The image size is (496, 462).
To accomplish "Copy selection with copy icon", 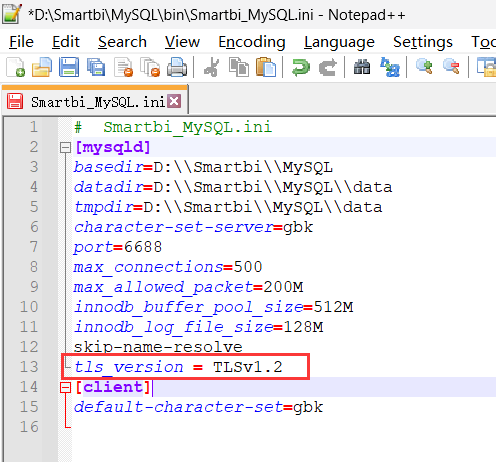I will (239, 67).
